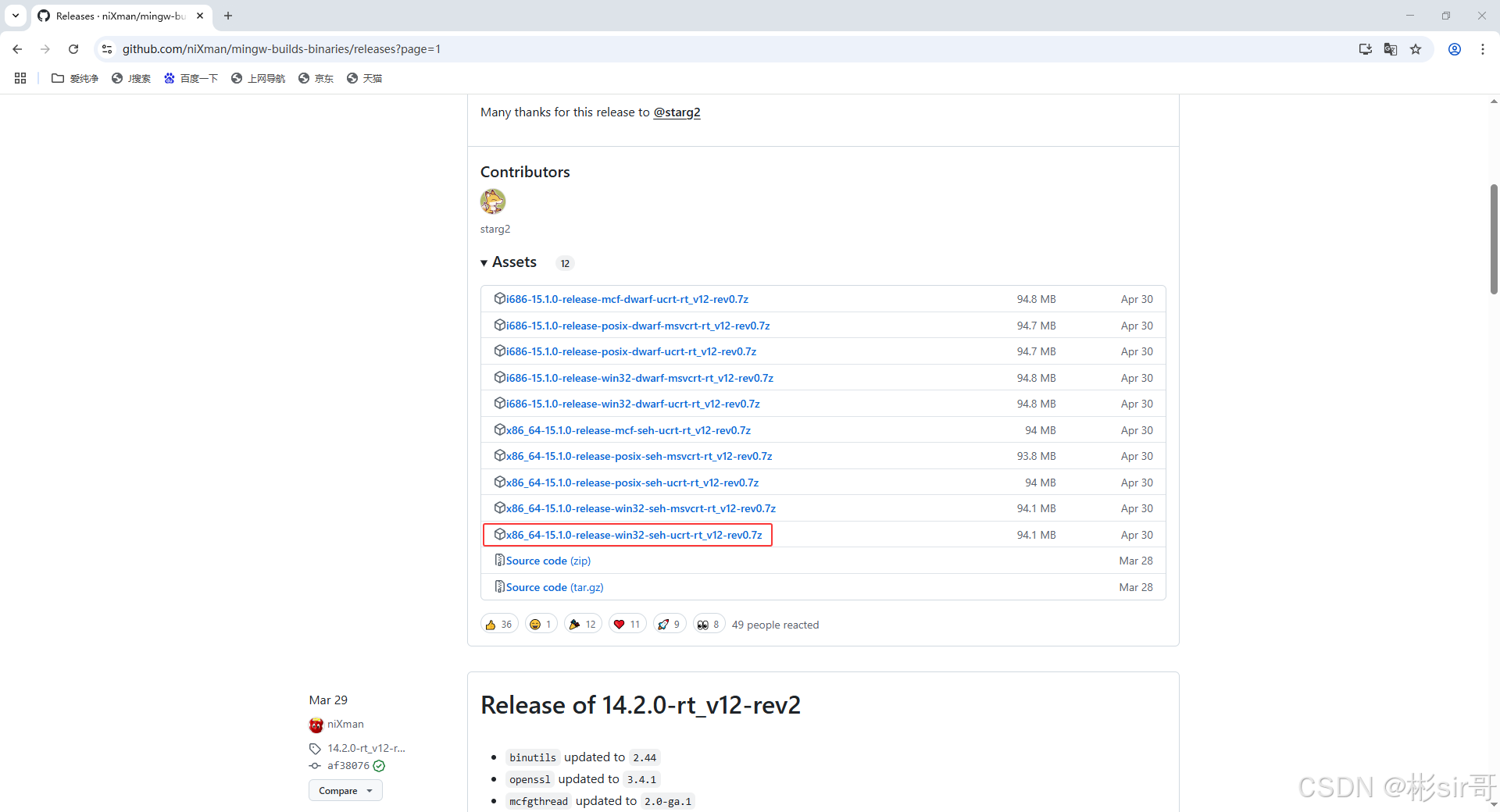Open the 京东 bookmark
The height and width of the screenshot is (812, 1500).
(316, 78)
